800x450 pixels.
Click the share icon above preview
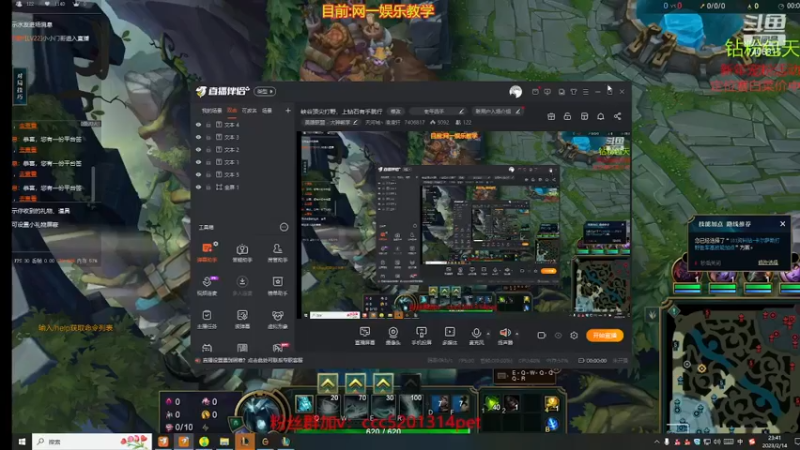click(x=617, y=116)
